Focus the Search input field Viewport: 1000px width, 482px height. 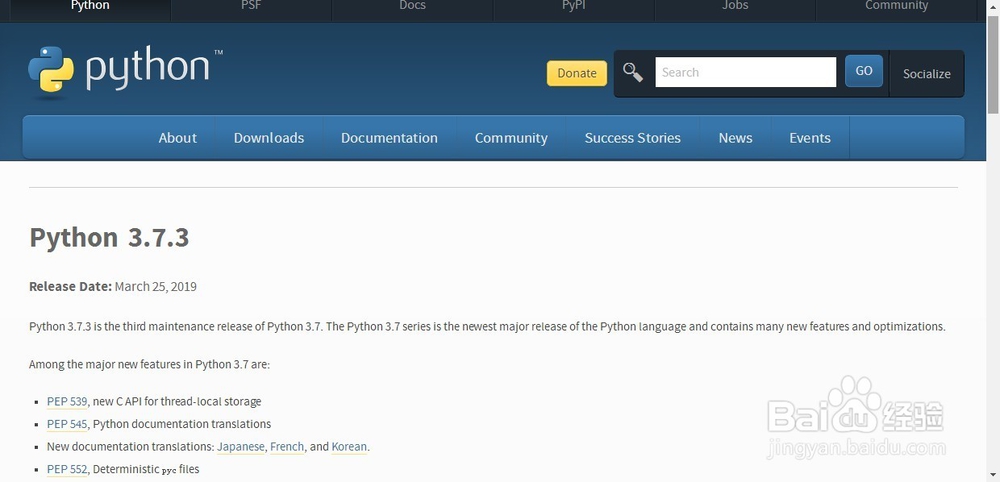[746, 72]
